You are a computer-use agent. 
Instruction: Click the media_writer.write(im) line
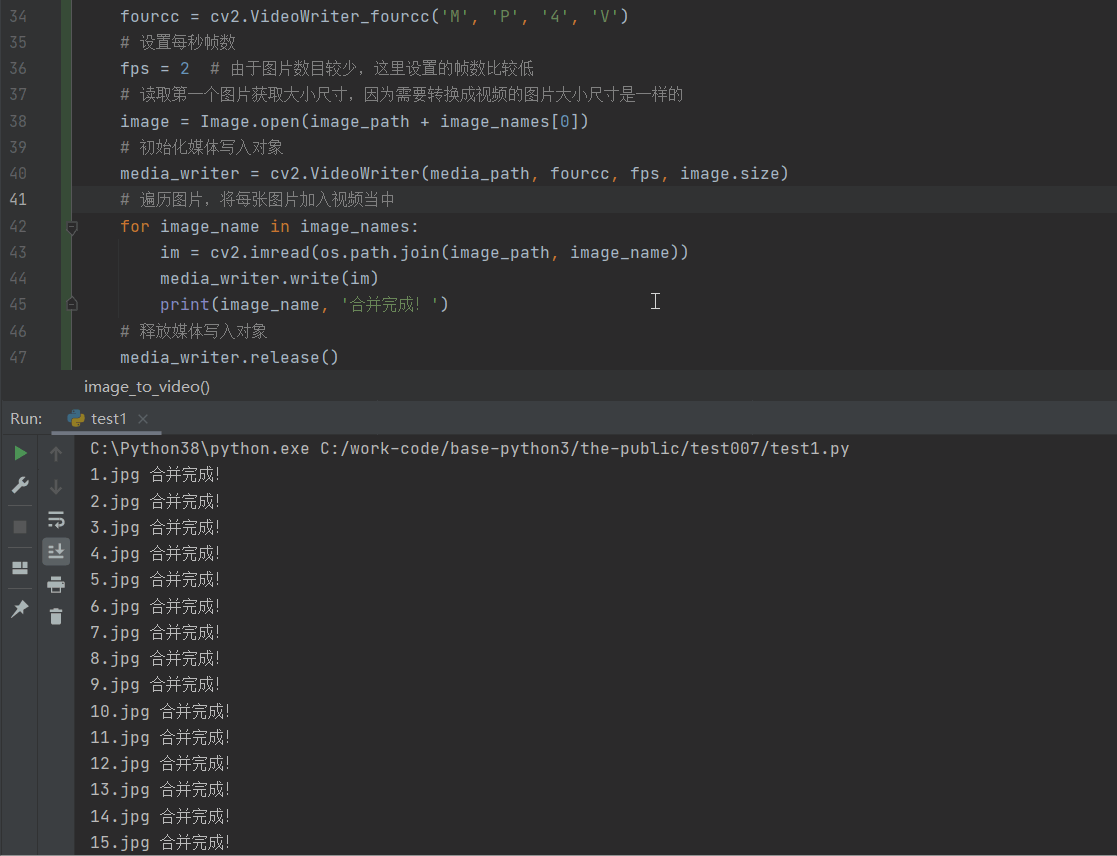point(269,278)
